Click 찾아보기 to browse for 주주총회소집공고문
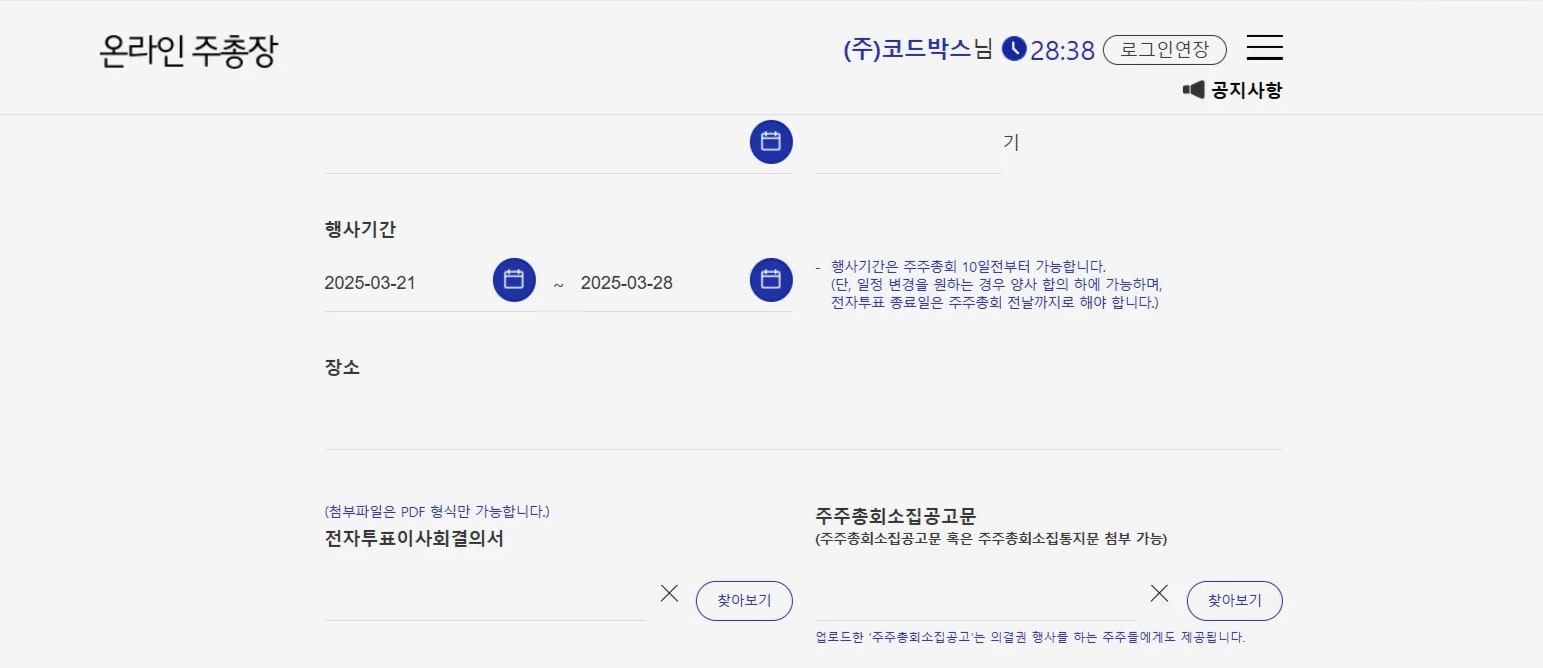Screen dimensions: 1543x668 (1233, 600)
